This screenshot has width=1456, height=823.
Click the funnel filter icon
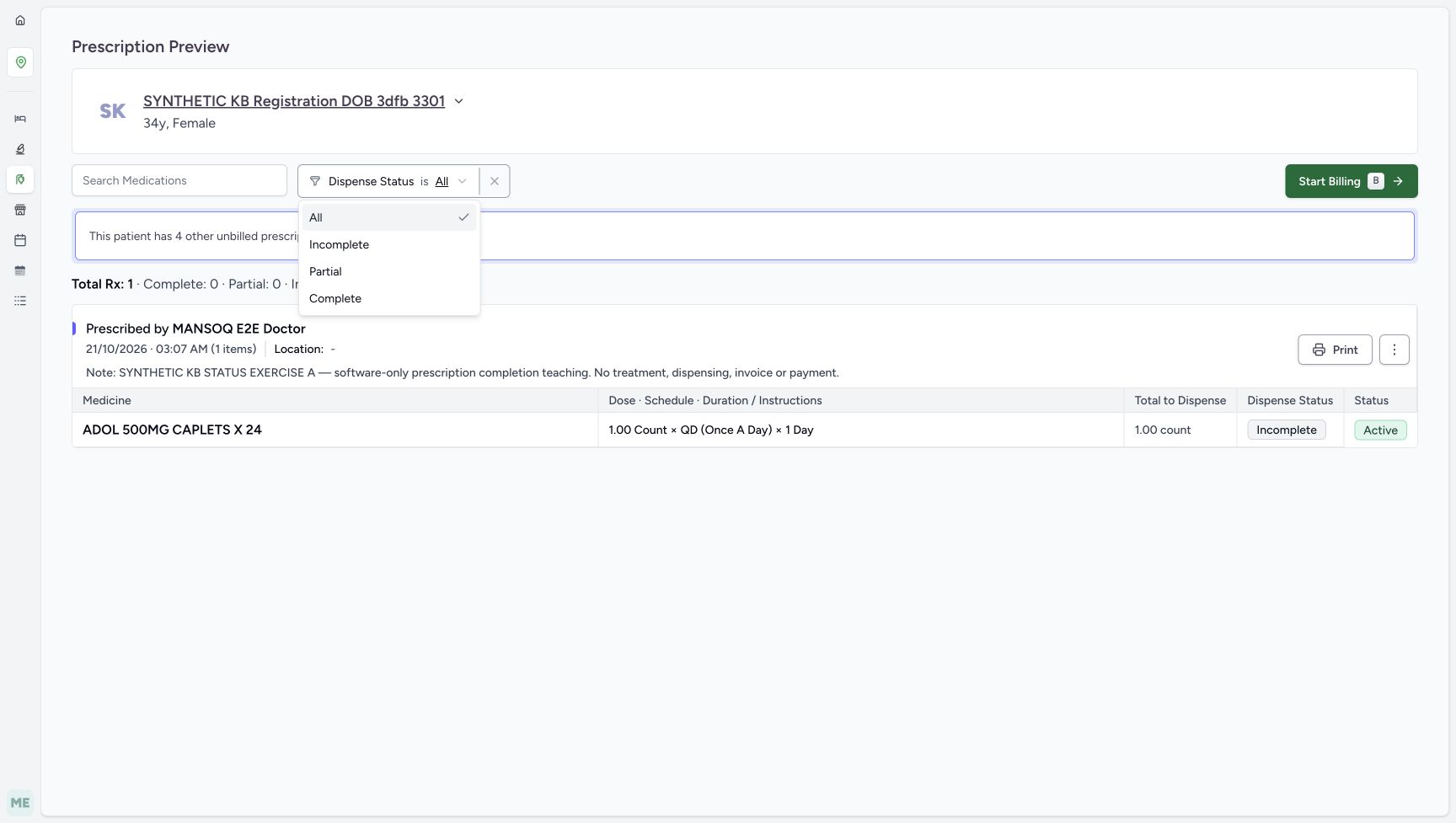point(315,181)
